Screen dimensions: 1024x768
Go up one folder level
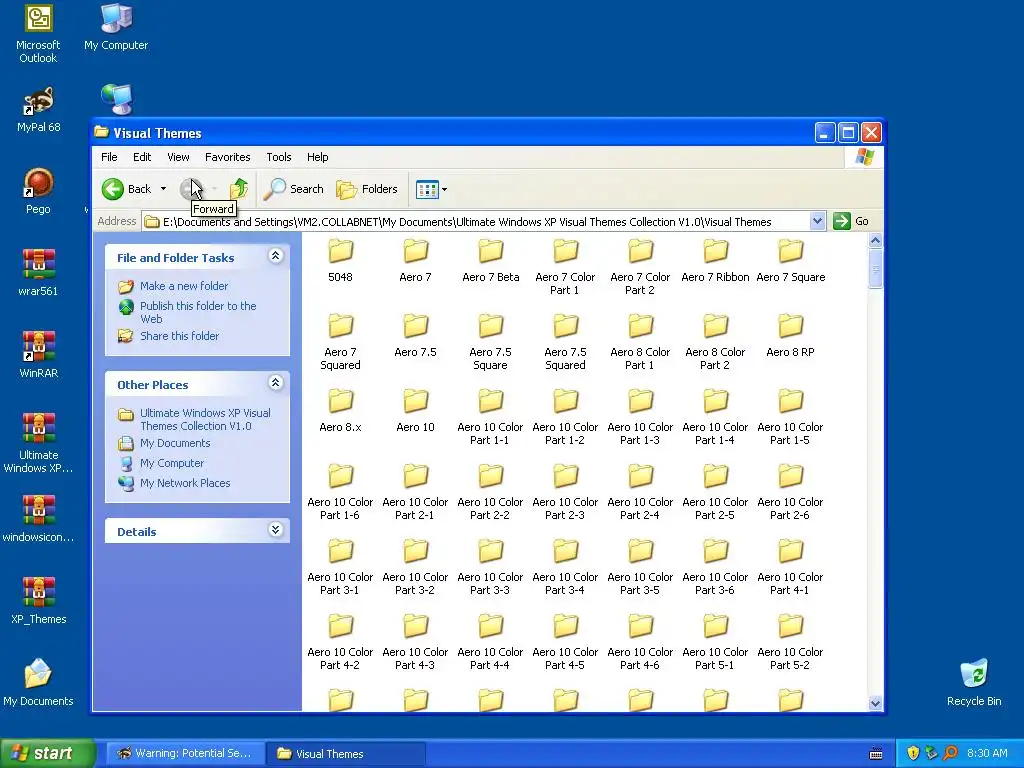pos(239,189)
